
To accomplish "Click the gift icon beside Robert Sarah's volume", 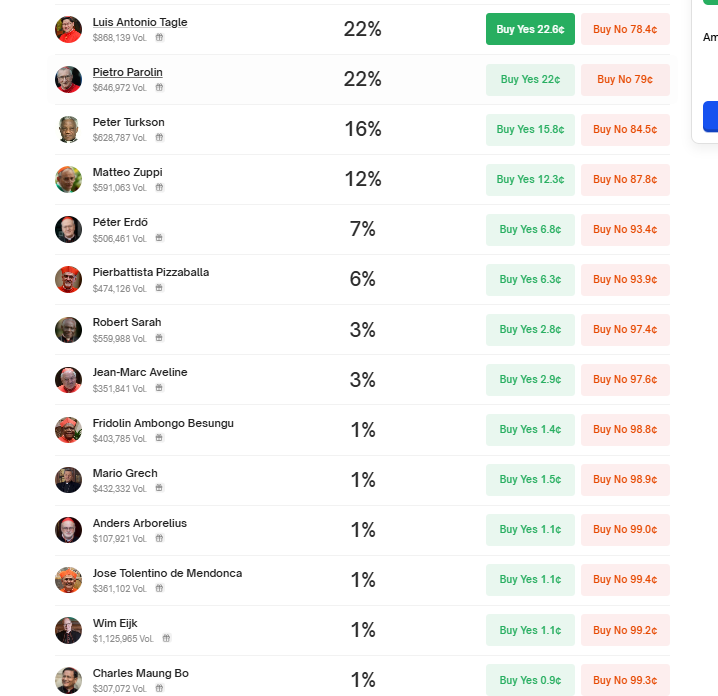I will pyautogui.click(x=159, y=338).
